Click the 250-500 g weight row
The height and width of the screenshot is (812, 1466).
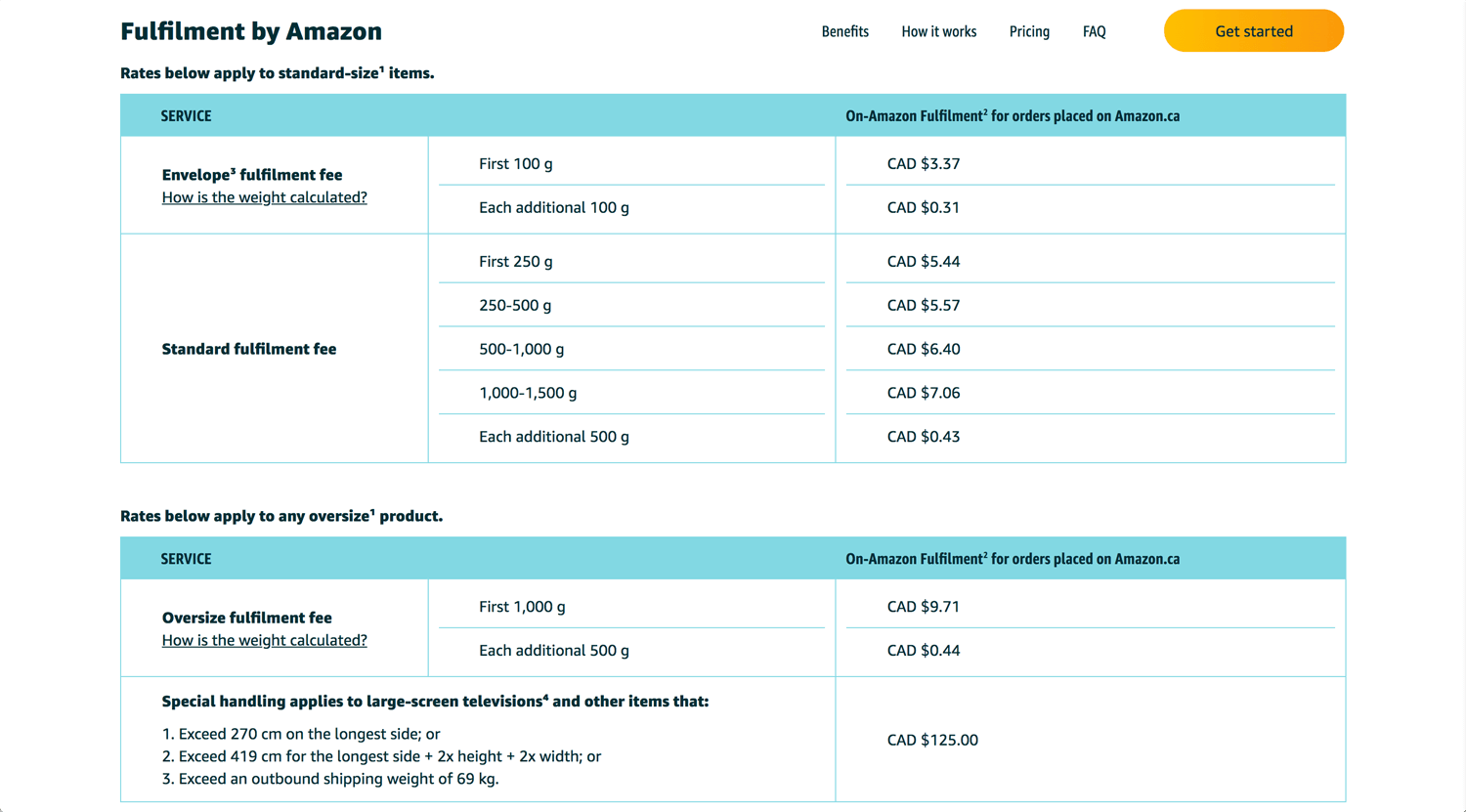[515, 305]
